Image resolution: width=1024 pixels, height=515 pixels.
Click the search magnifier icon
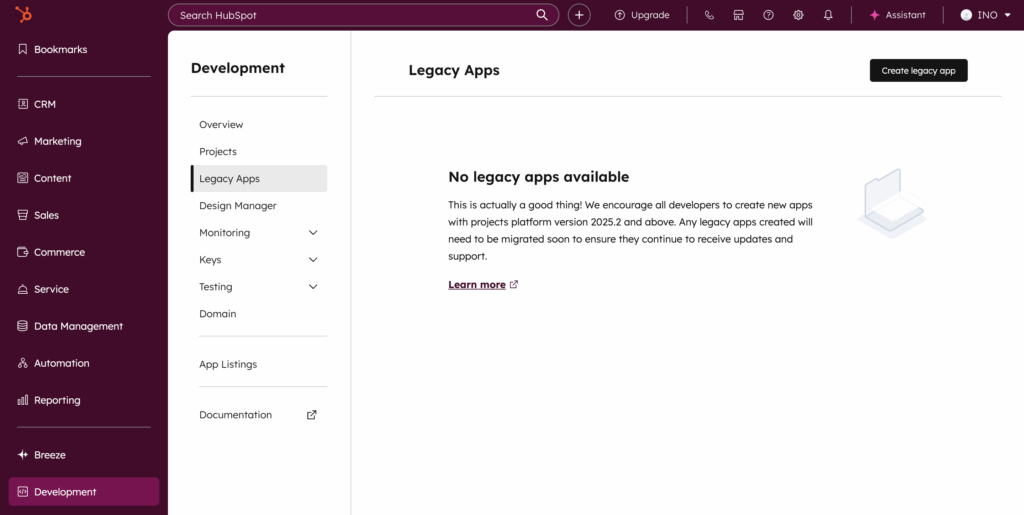[542, 15]
